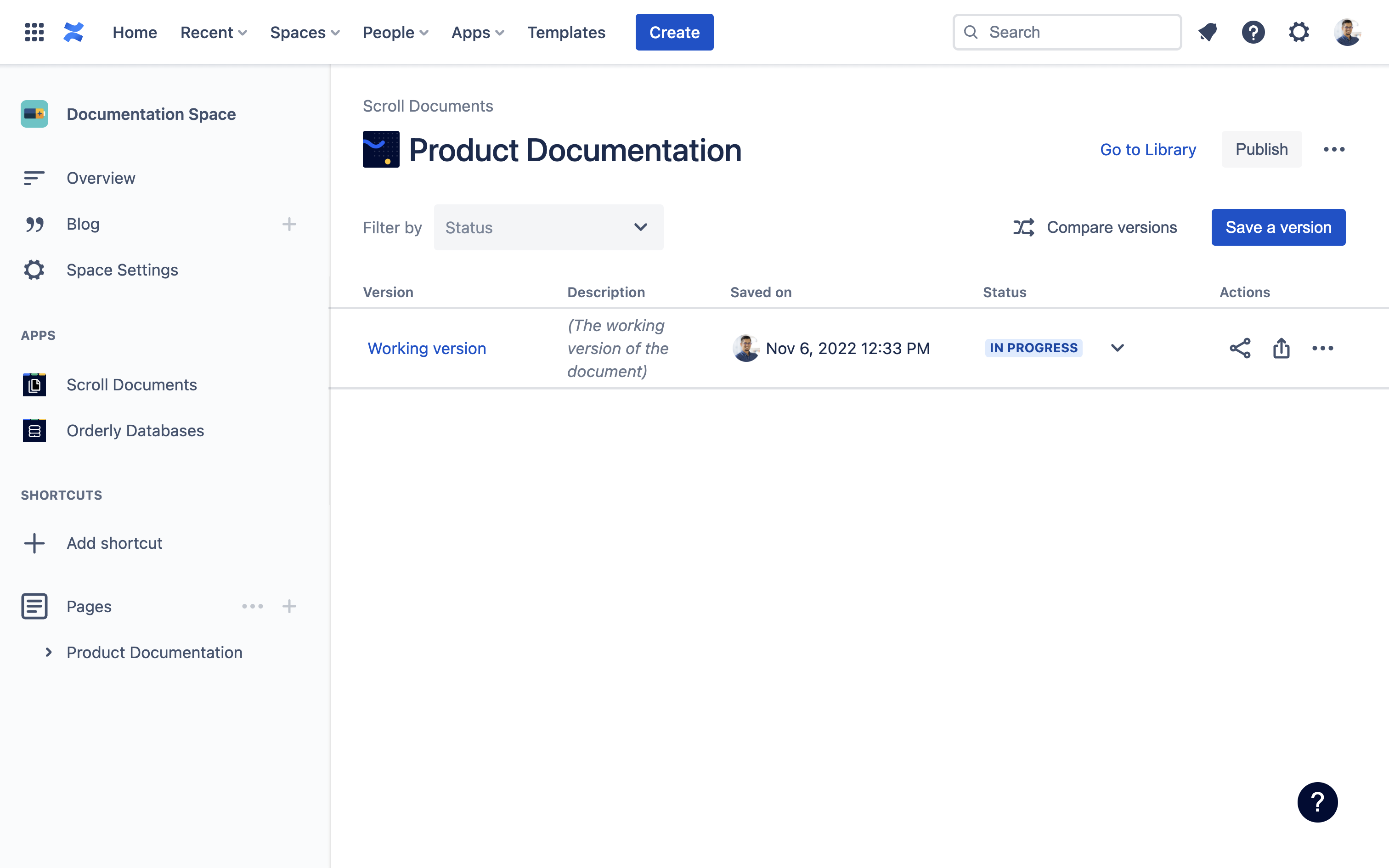Open the Scroll Documents app in the sidebar
Viewport: 1389px width, 868px height.
(x=131, y=385)
